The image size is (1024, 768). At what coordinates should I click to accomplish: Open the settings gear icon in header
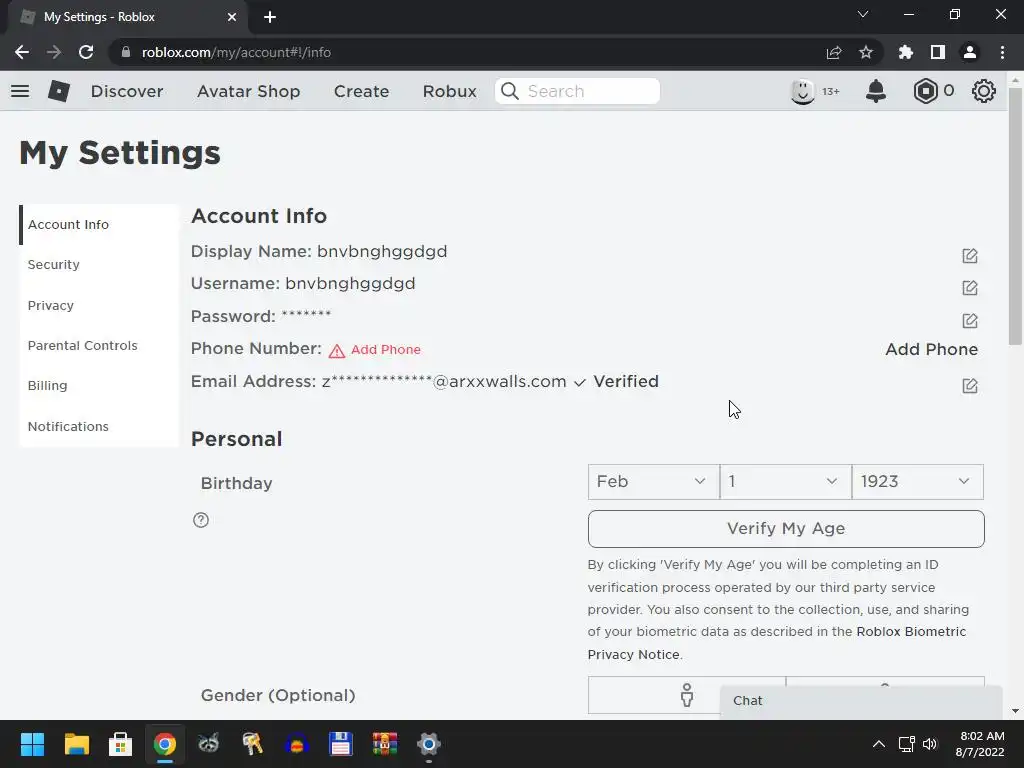[984, 91]
